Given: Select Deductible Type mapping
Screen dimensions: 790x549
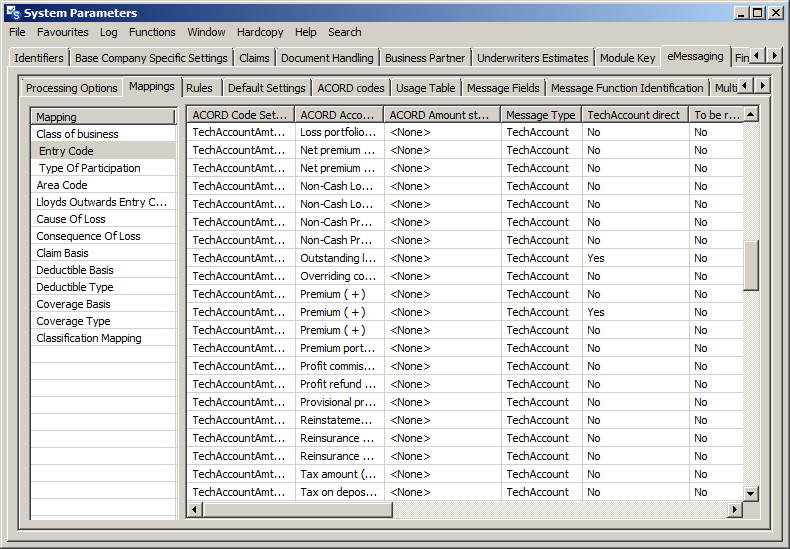Looking at the screenshot, I should 103,287.
